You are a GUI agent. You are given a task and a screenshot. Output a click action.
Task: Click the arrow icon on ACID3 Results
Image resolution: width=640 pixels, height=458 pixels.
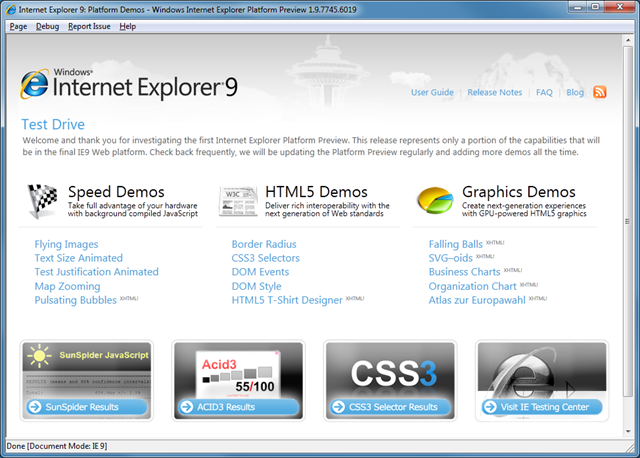tap(187, 407)
